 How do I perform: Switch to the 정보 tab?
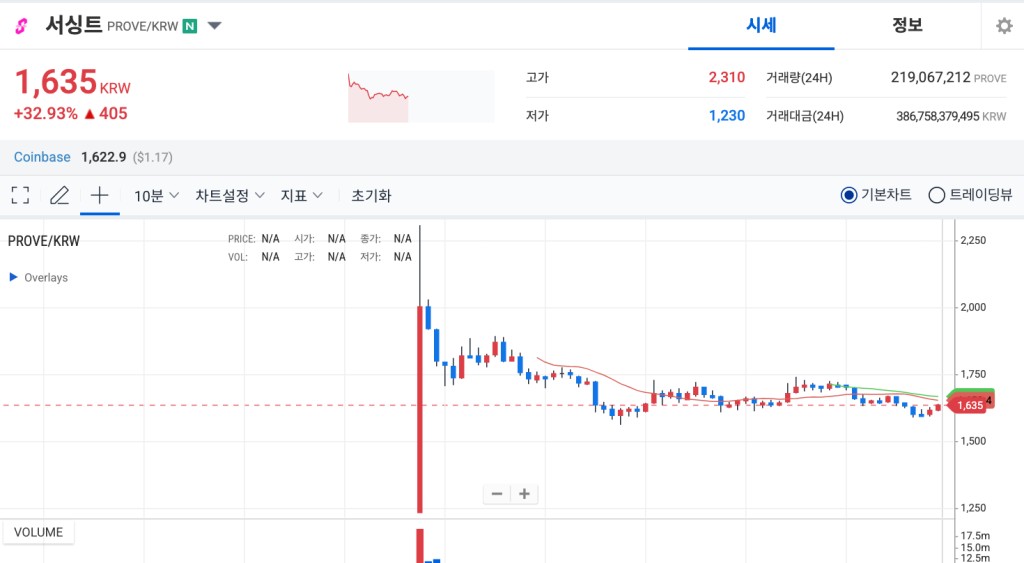tap(907, 25)
